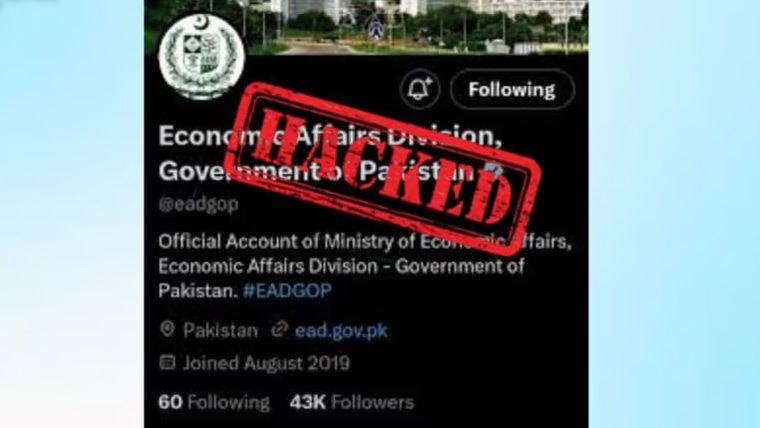Click the #EADGOP hashtag
This screenshot has width=760, height=428.
pos(287,291)
